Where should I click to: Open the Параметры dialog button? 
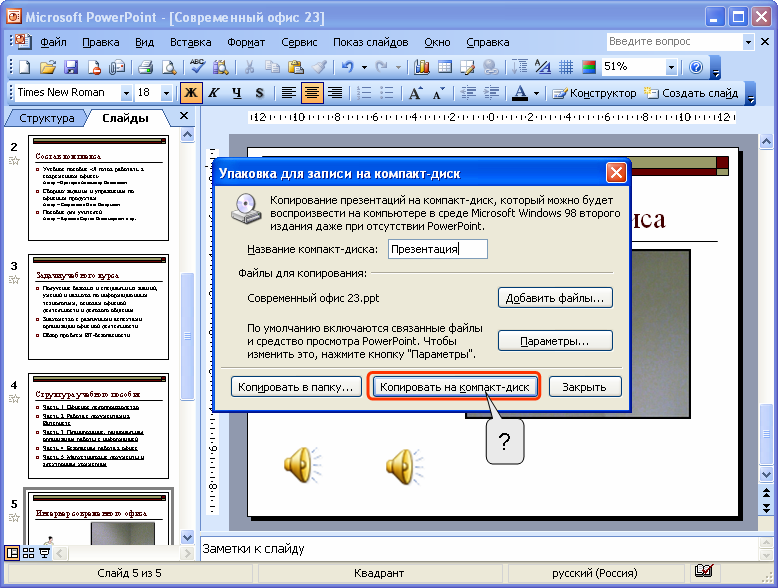[555, 341]
